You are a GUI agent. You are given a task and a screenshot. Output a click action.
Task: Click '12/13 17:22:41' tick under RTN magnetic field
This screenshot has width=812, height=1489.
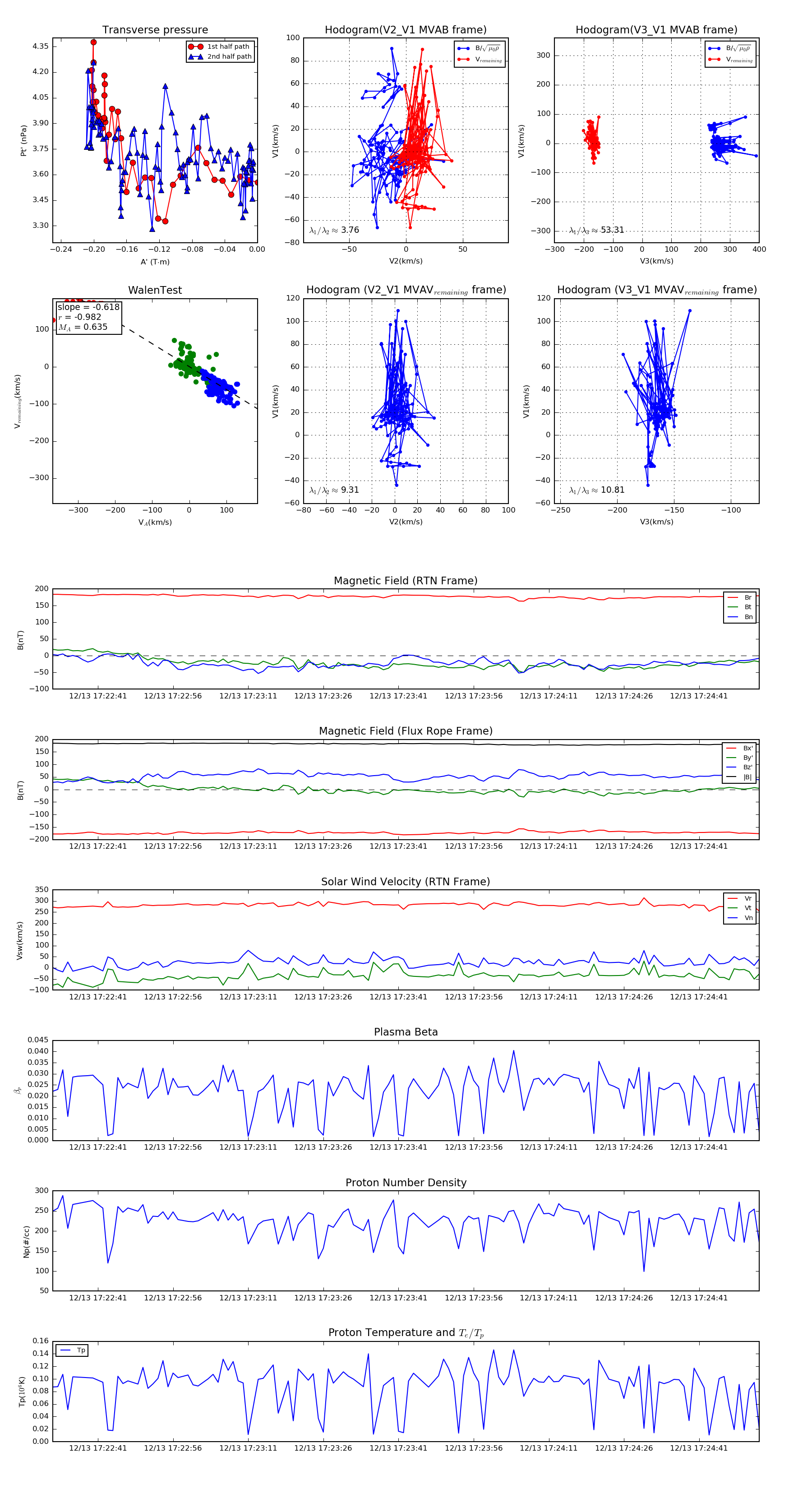[98, 696]
